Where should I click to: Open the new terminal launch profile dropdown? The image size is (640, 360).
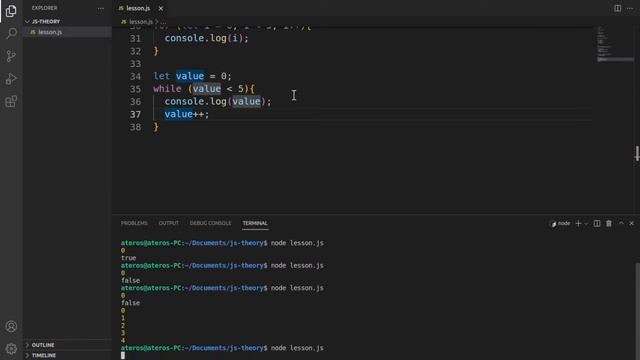586,224
